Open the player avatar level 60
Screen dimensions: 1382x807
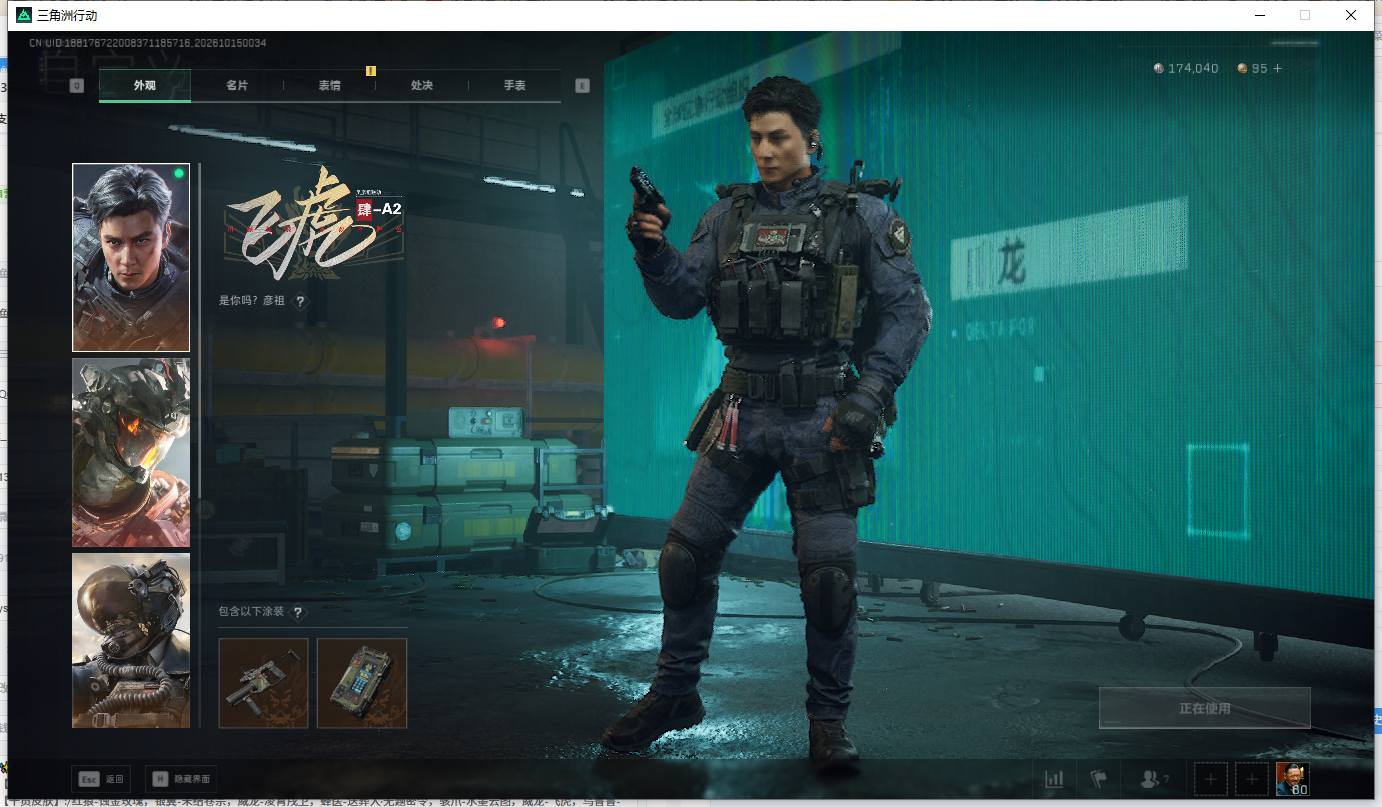click(x=1292, y=779)
